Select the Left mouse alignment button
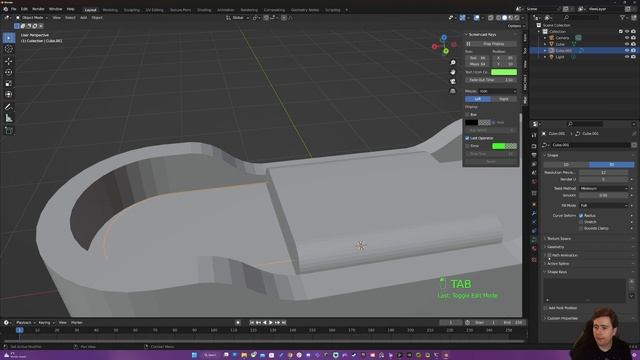The height and width of the screenshot is (360, 640). (478, 99)
